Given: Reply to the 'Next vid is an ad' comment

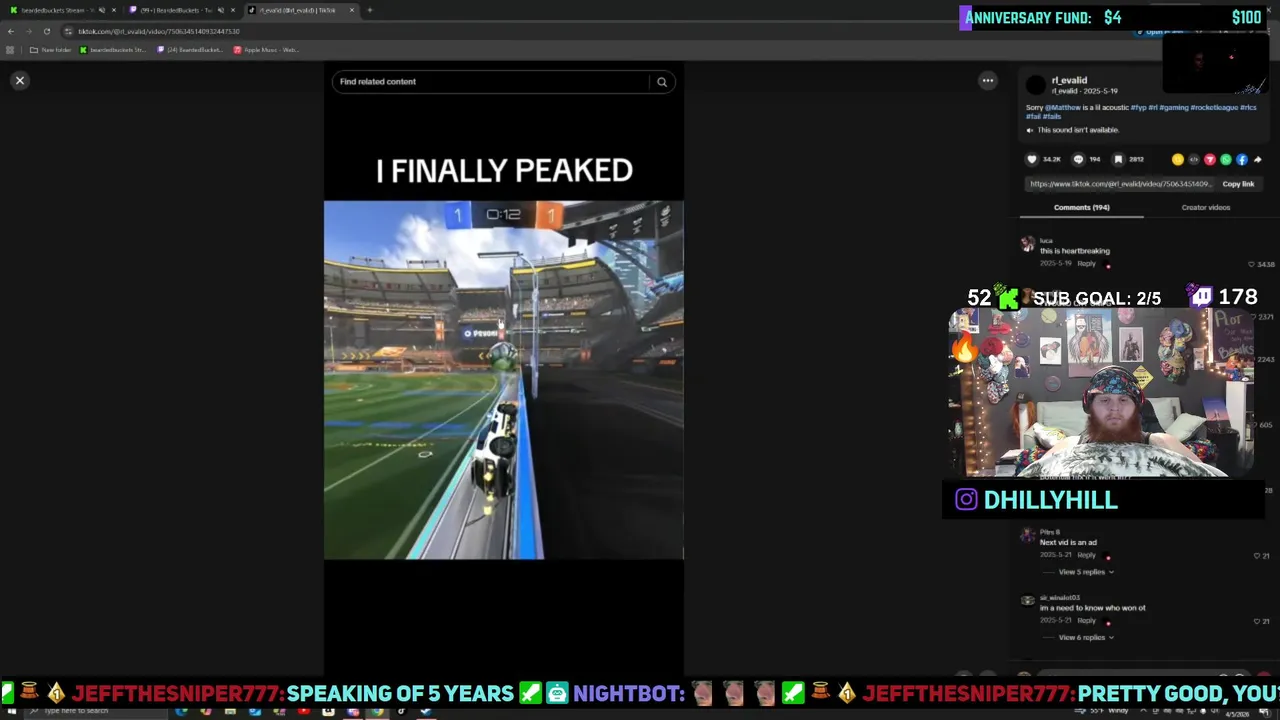Looking at the screenshot, I should [x=1086, y=555].
